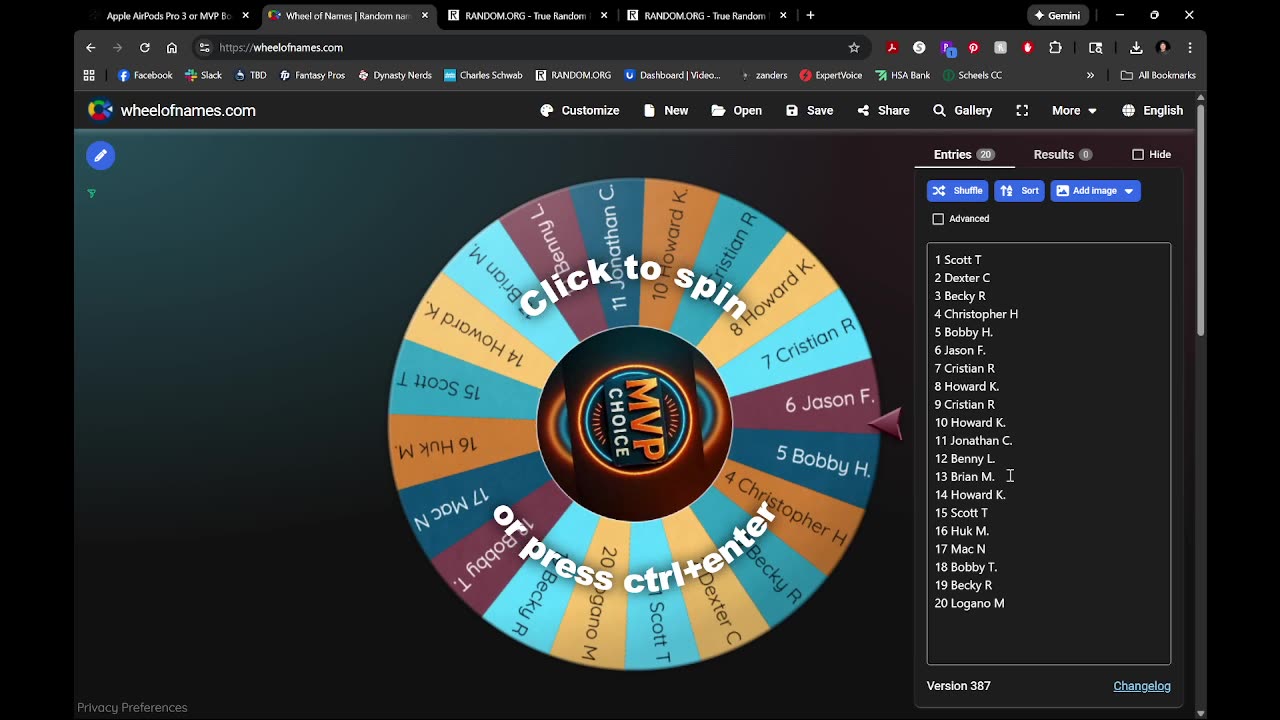Screen dimensions: 1280x720
Task: Click the wheelofnames.com logo icon
Action: [100, 110]
